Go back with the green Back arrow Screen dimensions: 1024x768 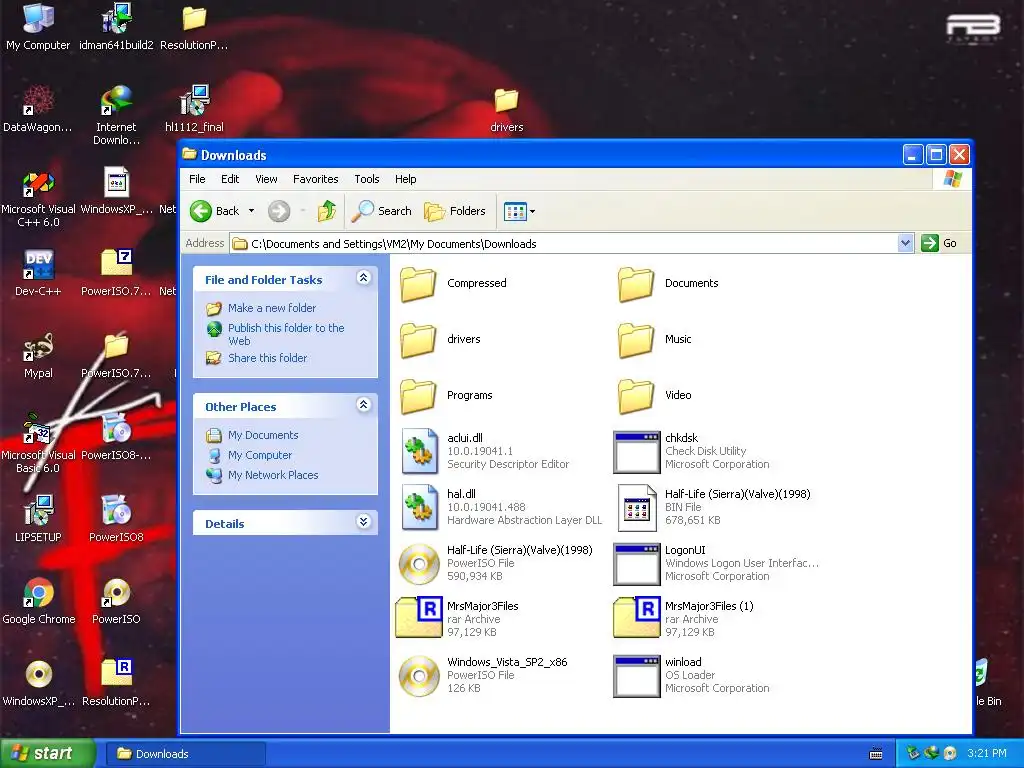pos(215,211)
